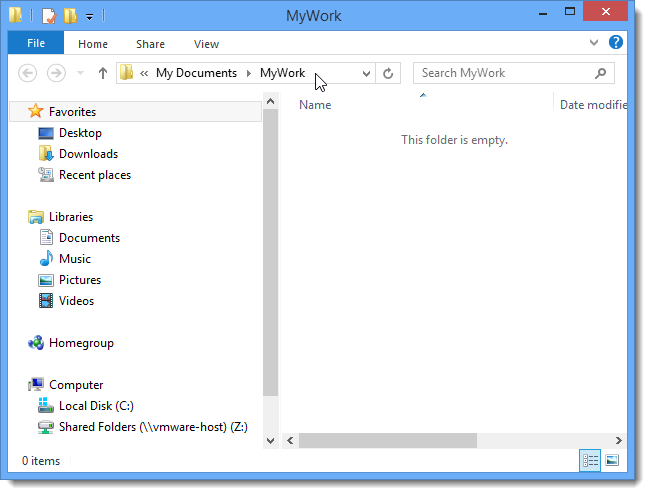Viewport: 650px width, 495px height.
Task: Open Shared Folders (\\vmware-host) (Z:)
Action: (x=153, y=427)
